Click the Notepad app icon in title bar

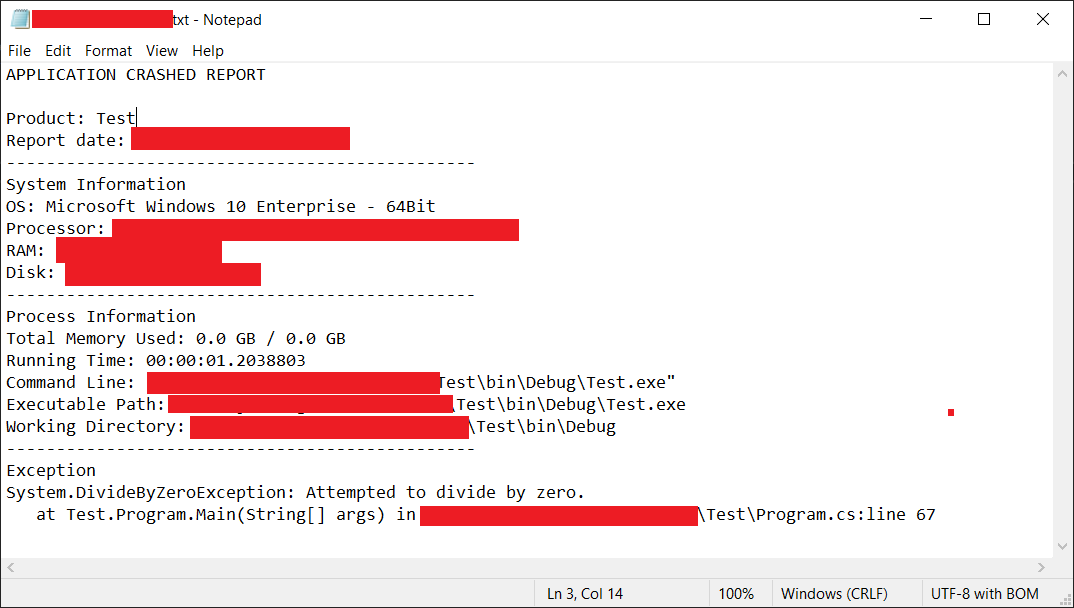click(x=20, y=19)
